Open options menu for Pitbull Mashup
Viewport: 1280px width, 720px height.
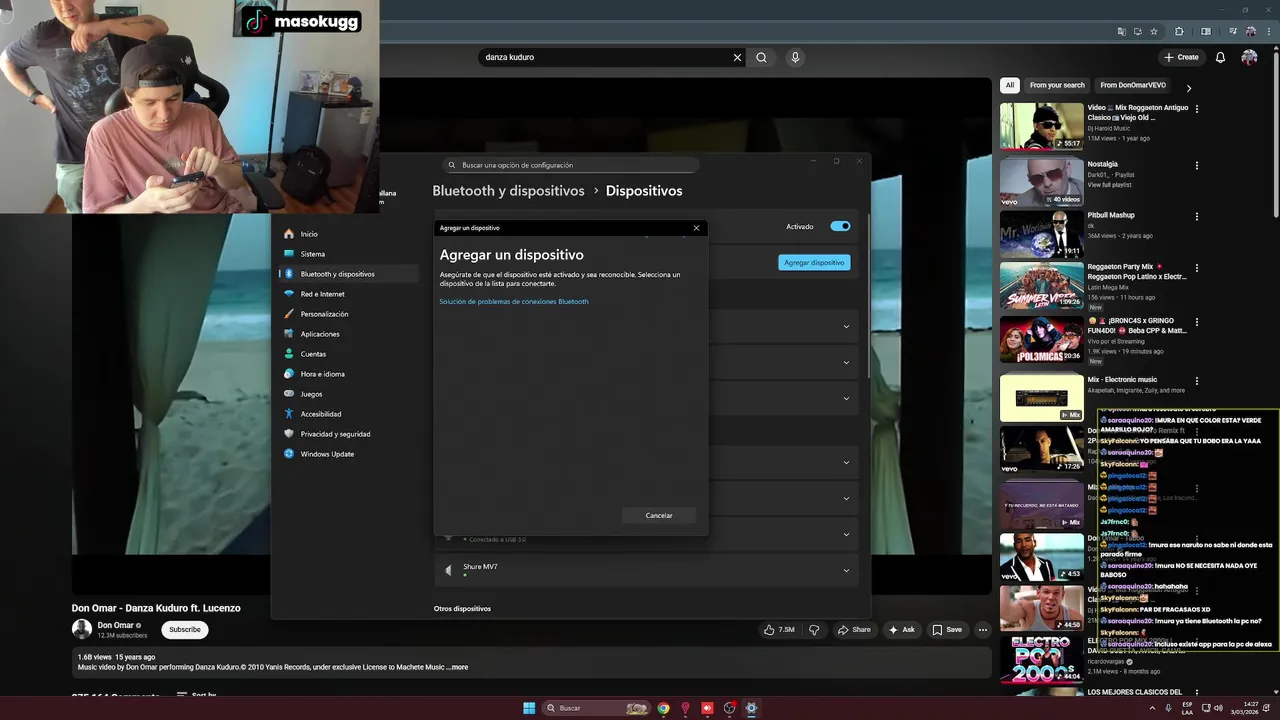click(x=1197, y=216)
